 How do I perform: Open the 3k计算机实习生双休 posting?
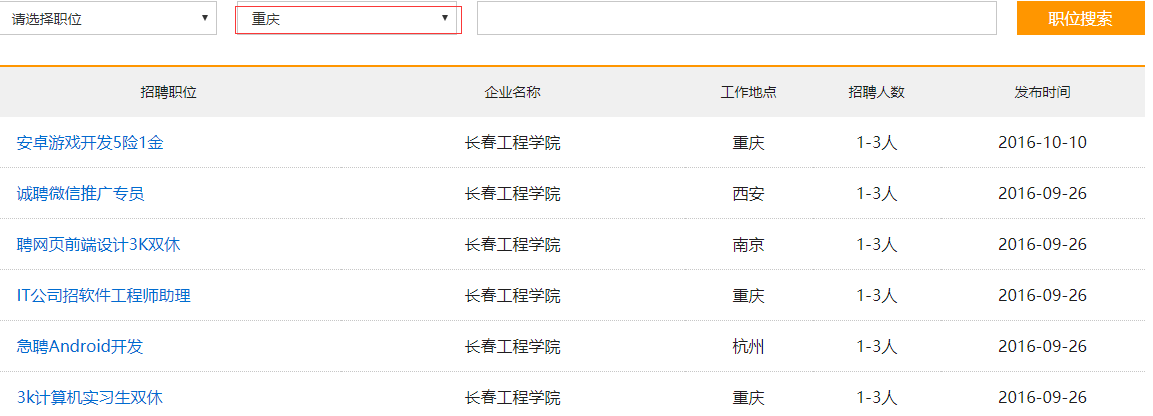click(90, 397)
